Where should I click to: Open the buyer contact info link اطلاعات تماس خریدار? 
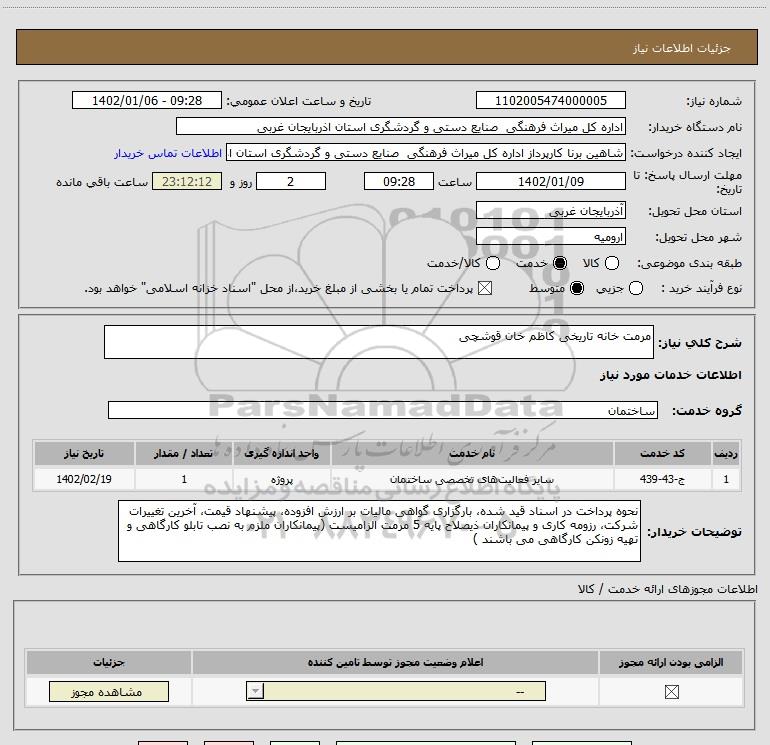pos(168,153)
